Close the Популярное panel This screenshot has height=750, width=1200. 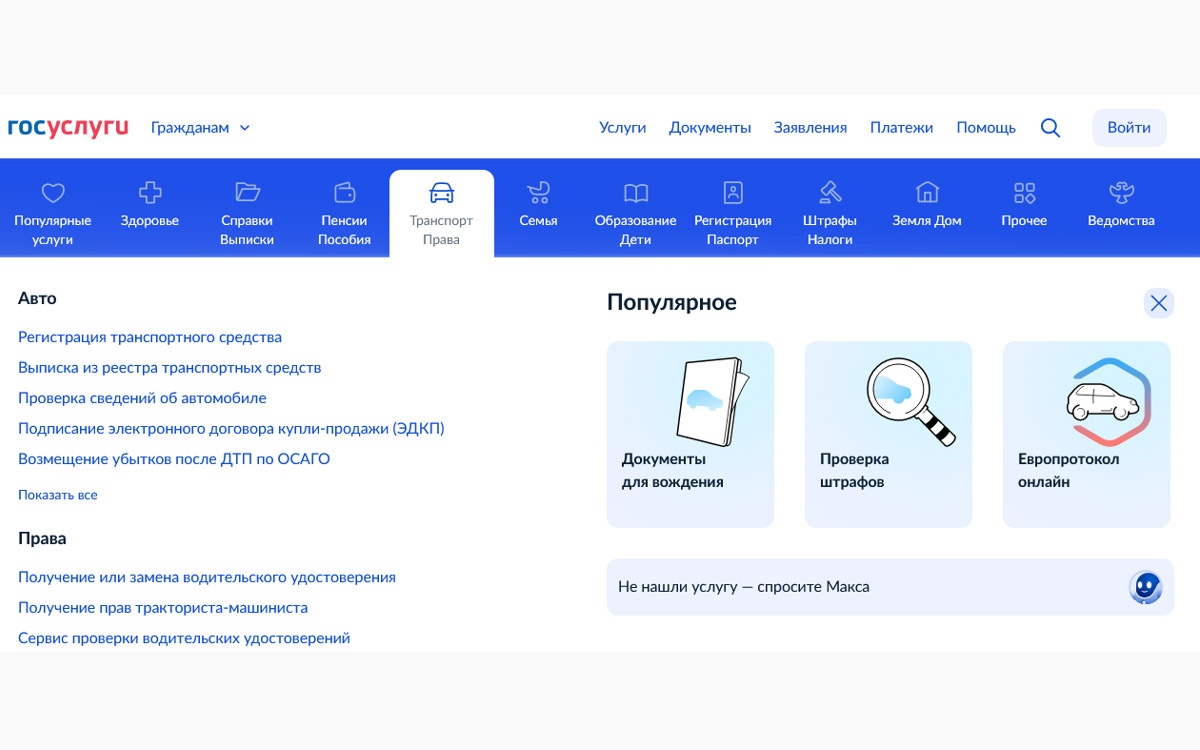tap(1158, 302)
